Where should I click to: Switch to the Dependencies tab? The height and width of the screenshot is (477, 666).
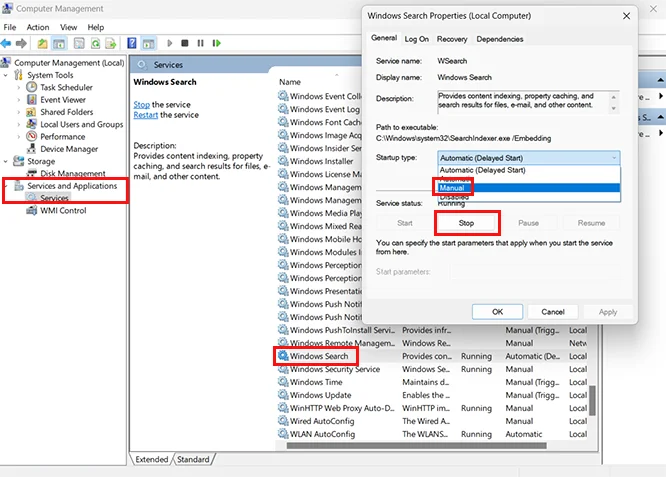point(500,39)
